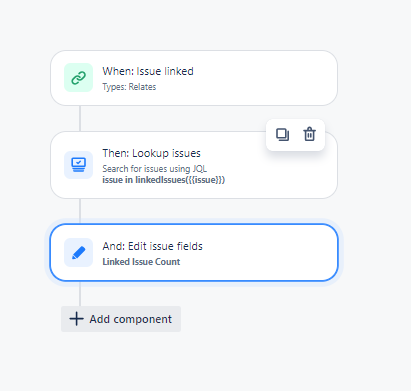Click the Lookup issues monitor icon
This screenshot has height=391, width=411.
(x=78, y=165)
